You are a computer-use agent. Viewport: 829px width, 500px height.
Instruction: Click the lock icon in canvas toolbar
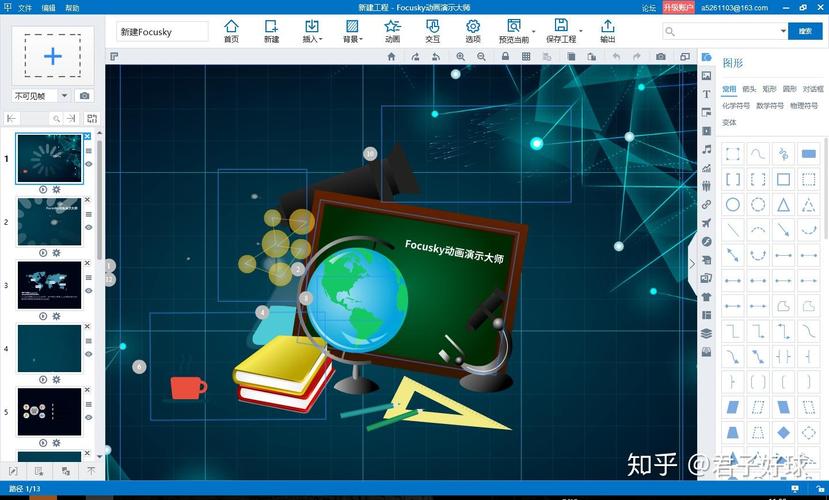505,56
